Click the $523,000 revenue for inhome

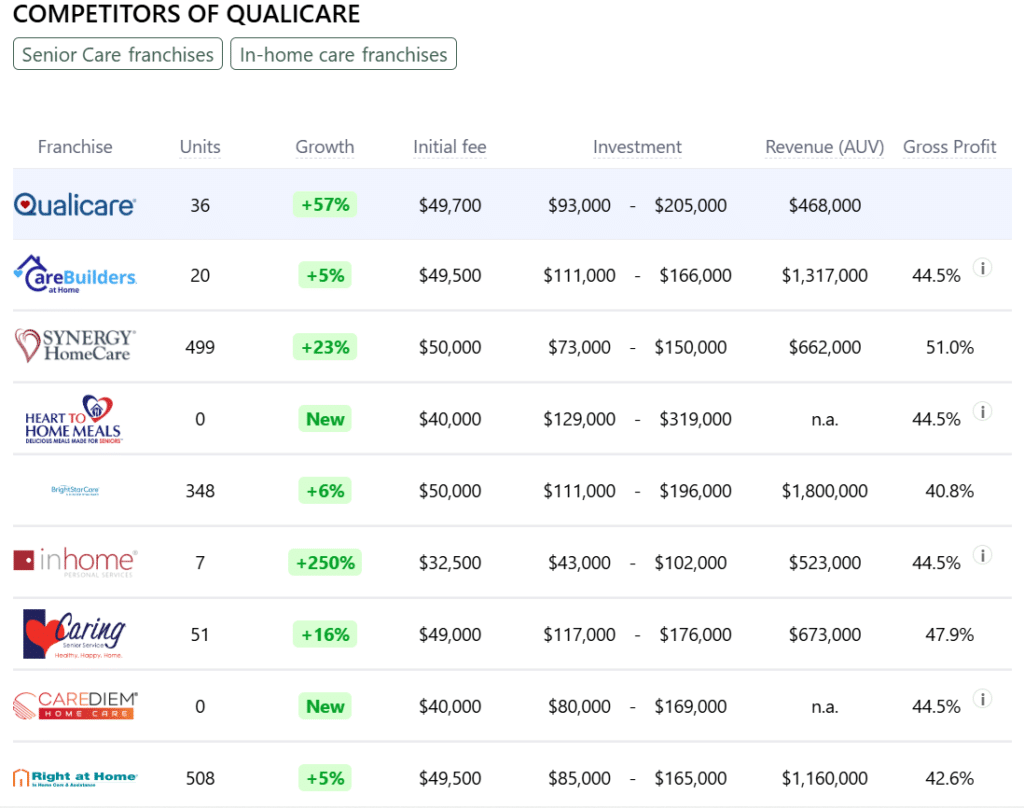point(825,562)
